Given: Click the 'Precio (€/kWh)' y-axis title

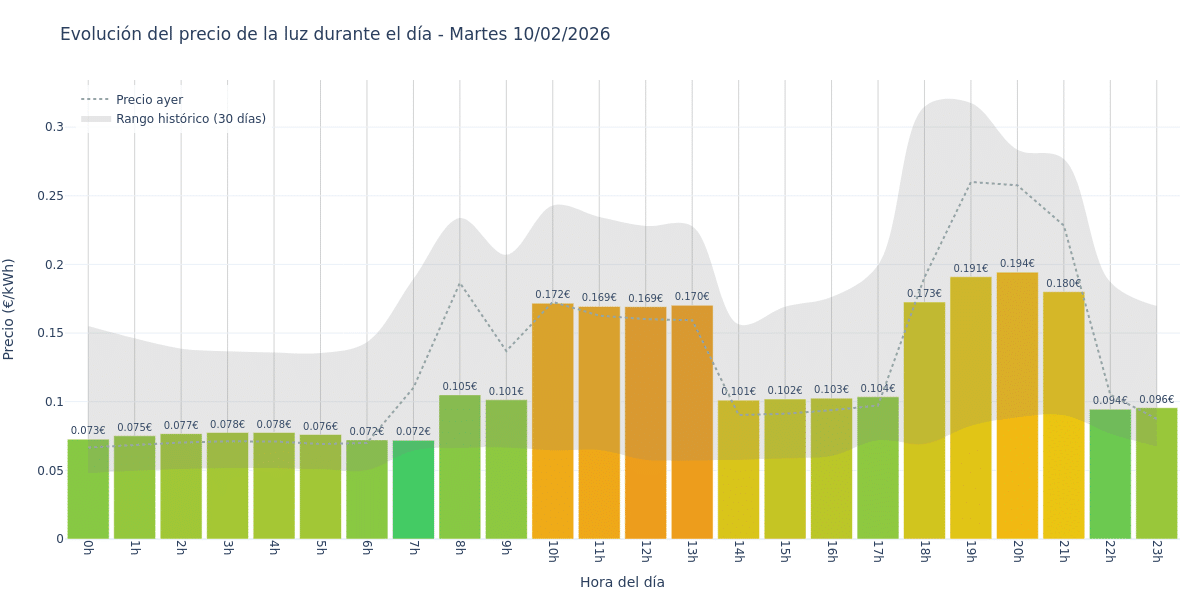Looking at the screenshot, I should tap(9, 309).
